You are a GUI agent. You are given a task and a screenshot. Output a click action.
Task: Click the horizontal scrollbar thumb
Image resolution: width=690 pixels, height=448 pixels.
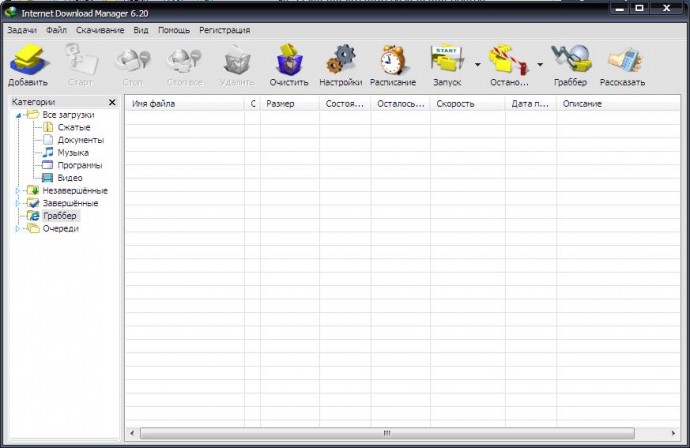(x=387, y=433)
